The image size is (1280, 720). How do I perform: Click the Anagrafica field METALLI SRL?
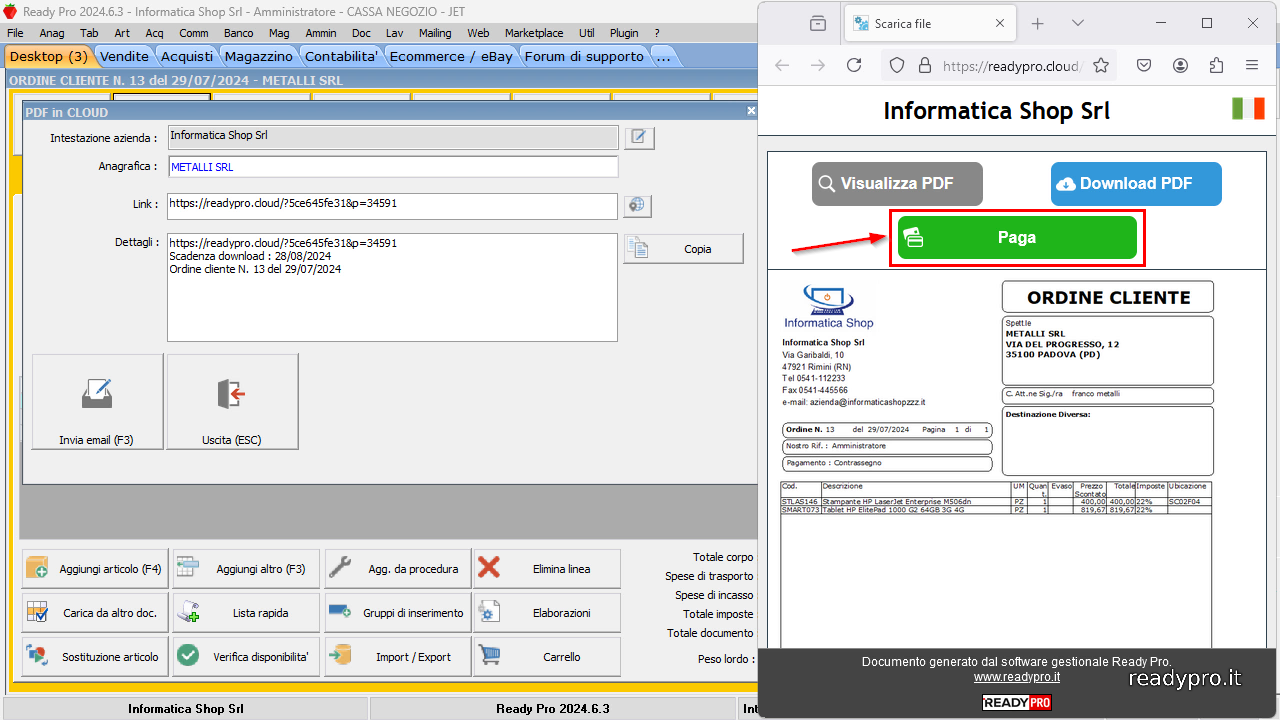coord(392,167)
